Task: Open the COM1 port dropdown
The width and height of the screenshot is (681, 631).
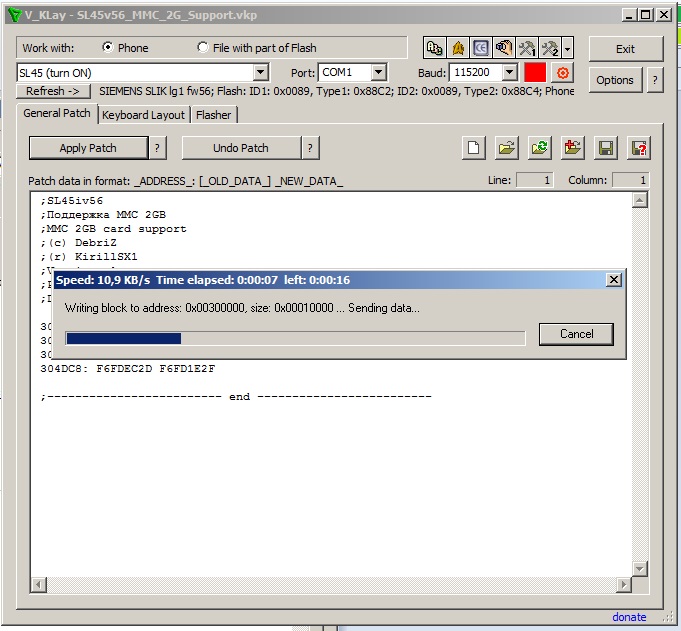Action: [x=378, y=73]
